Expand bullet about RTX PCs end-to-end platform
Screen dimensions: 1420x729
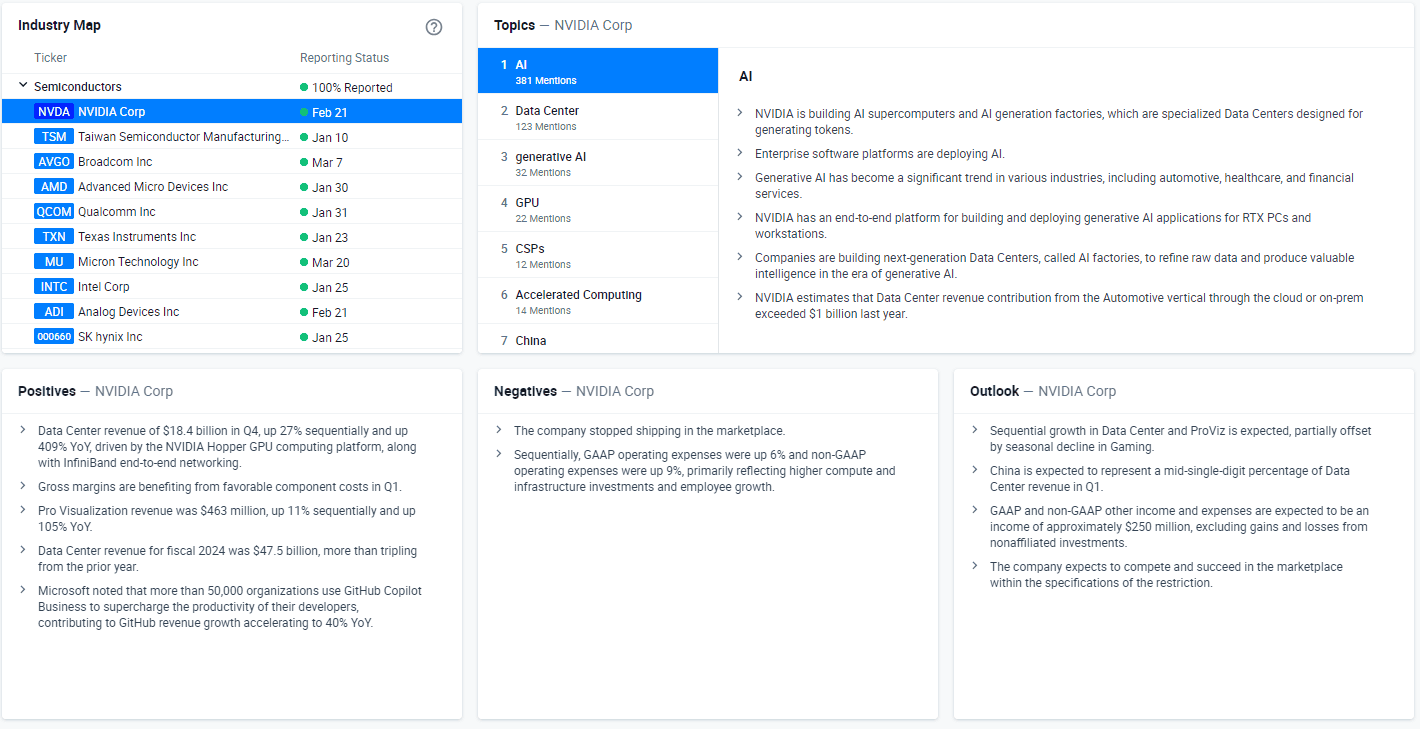pyautogui.click(x=740, y=217)
